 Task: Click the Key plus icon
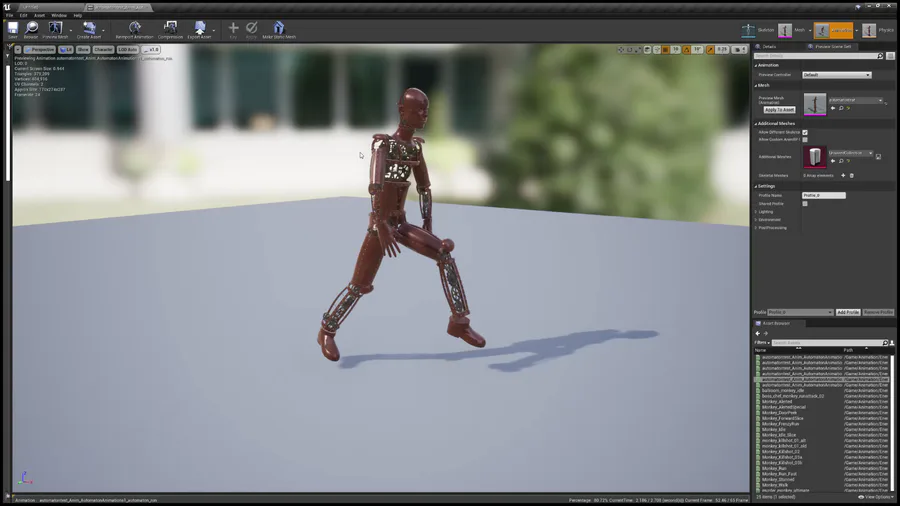(x=233, y=29)
